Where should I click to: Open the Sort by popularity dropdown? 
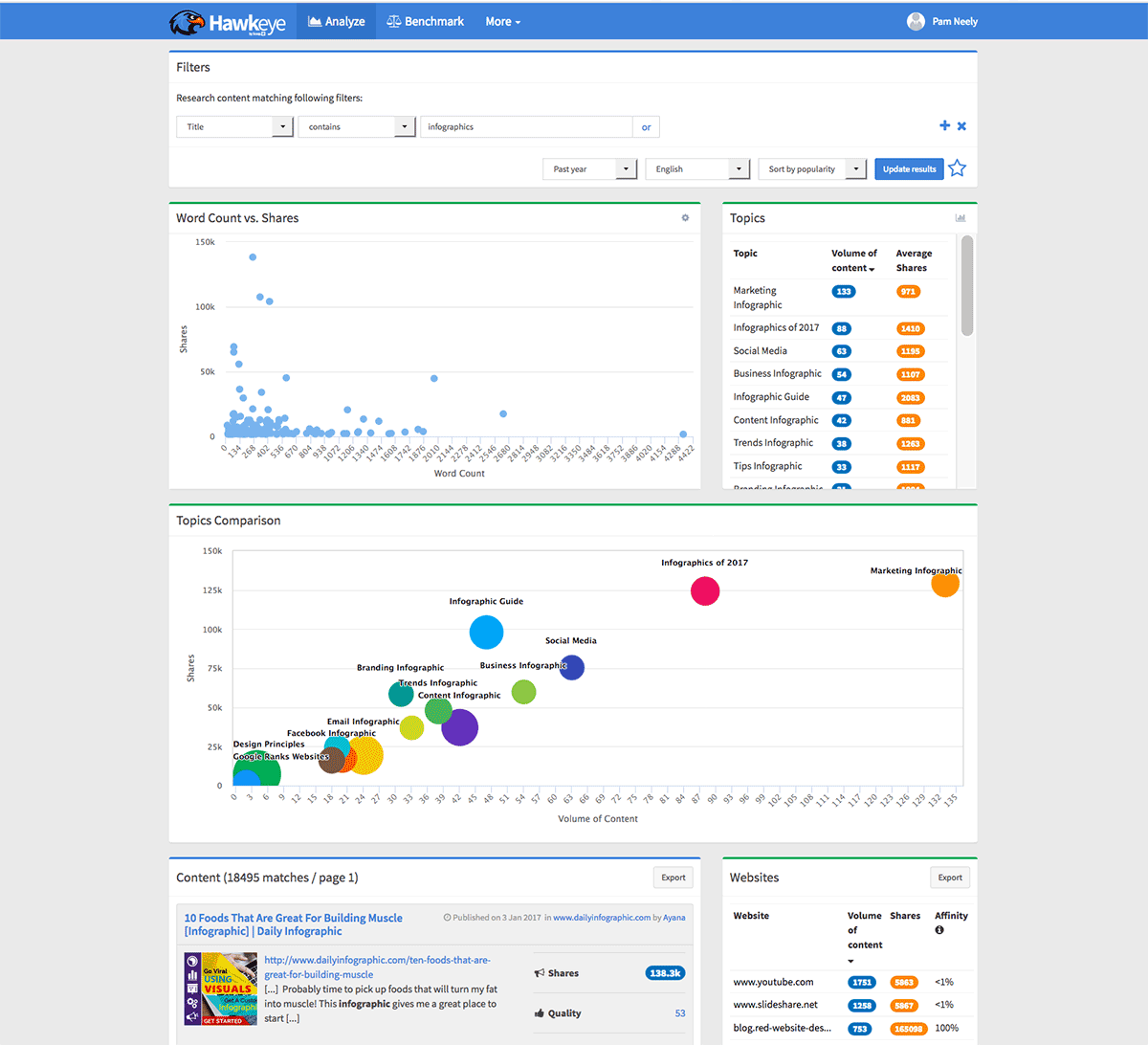pos(812,168)
